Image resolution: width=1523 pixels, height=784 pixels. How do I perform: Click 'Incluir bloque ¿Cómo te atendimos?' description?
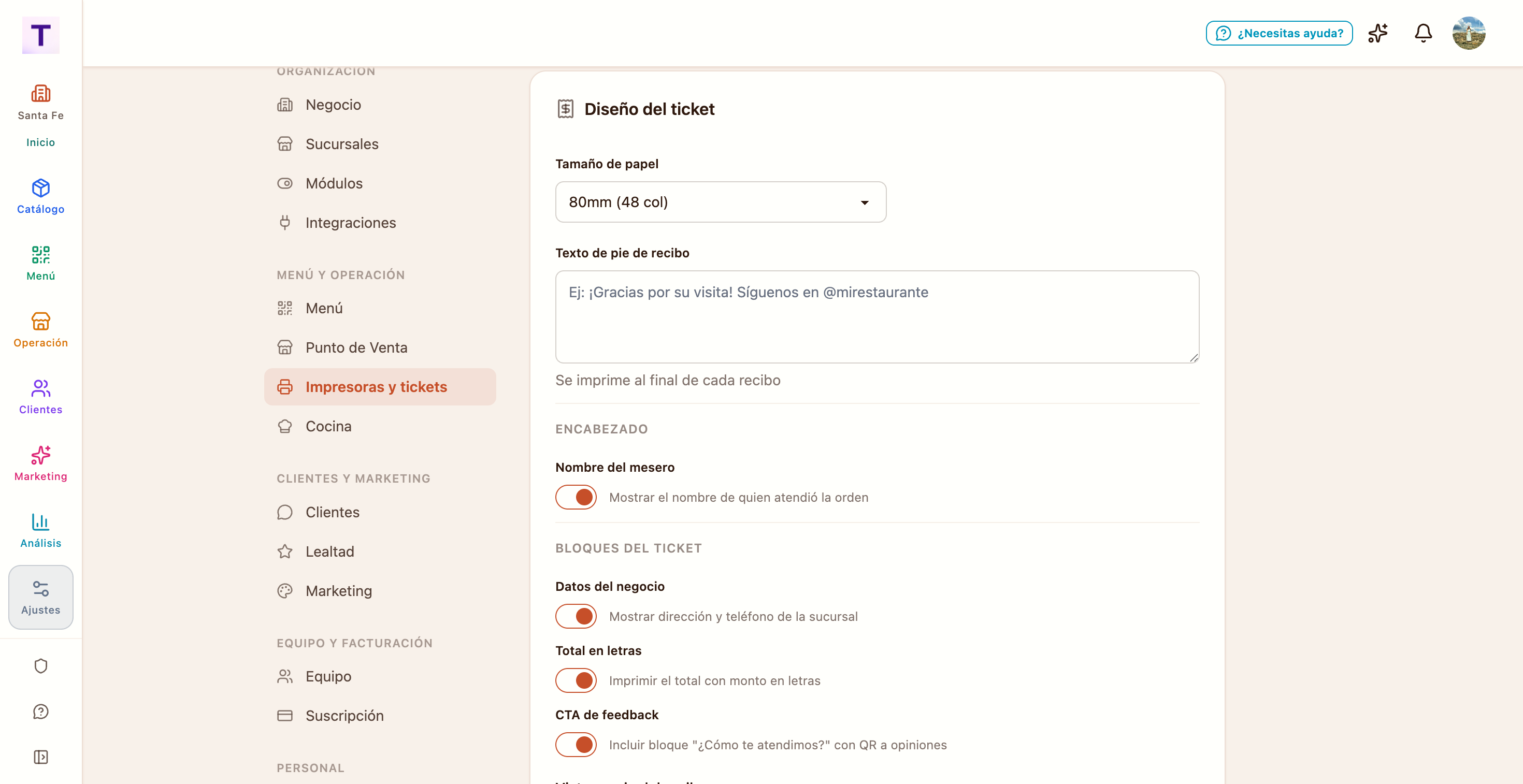[778, 745]
